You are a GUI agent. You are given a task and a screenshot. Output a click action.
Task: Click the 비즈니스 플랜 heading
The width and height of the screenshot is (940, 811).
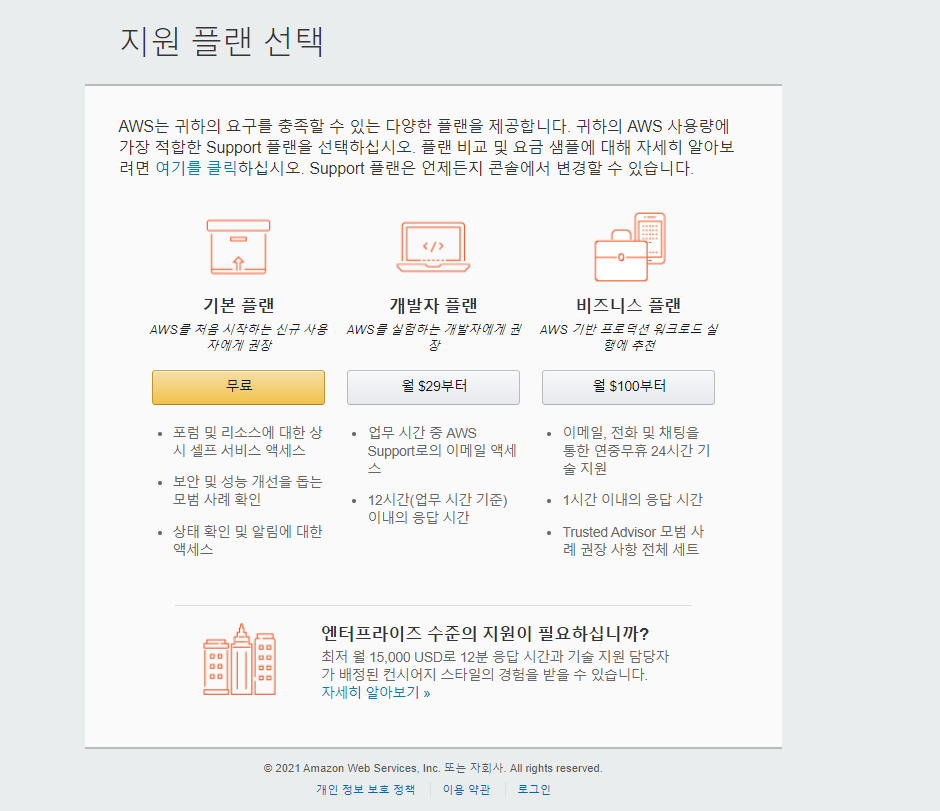(x=628, y=305)
